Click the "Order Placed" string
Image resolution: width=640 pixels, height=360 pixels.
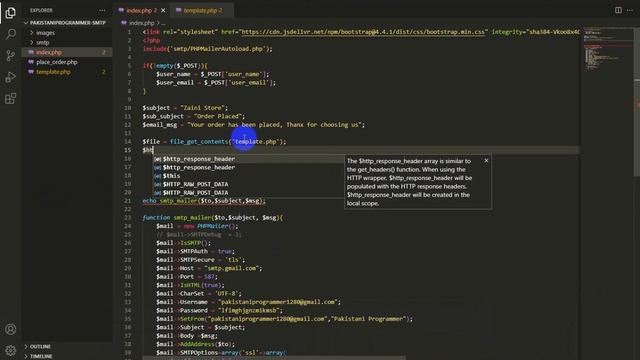[x=218, y=116]
